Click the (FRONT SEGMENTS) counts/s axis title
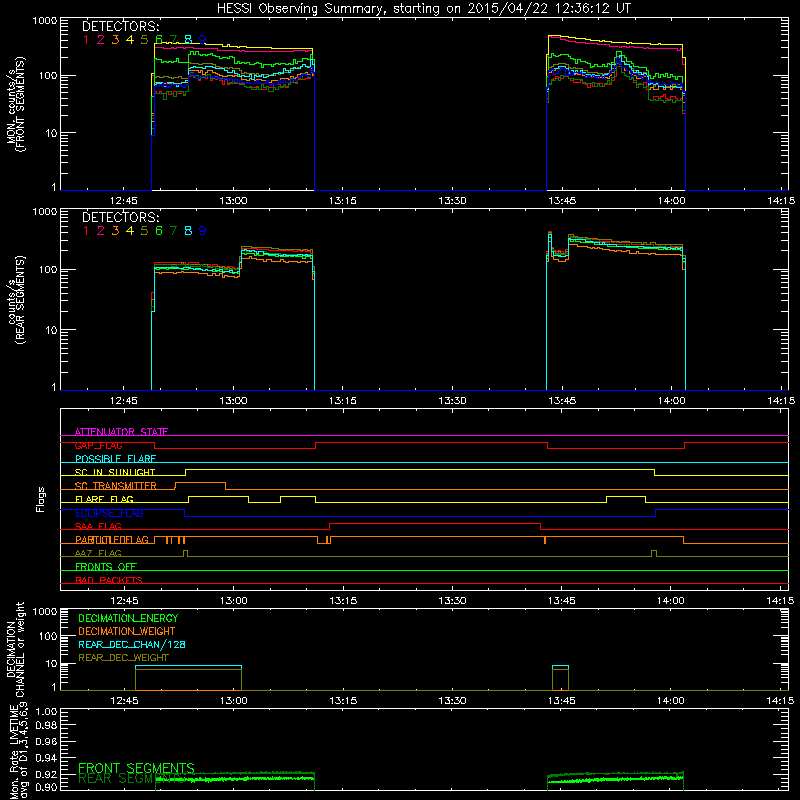 15,104
